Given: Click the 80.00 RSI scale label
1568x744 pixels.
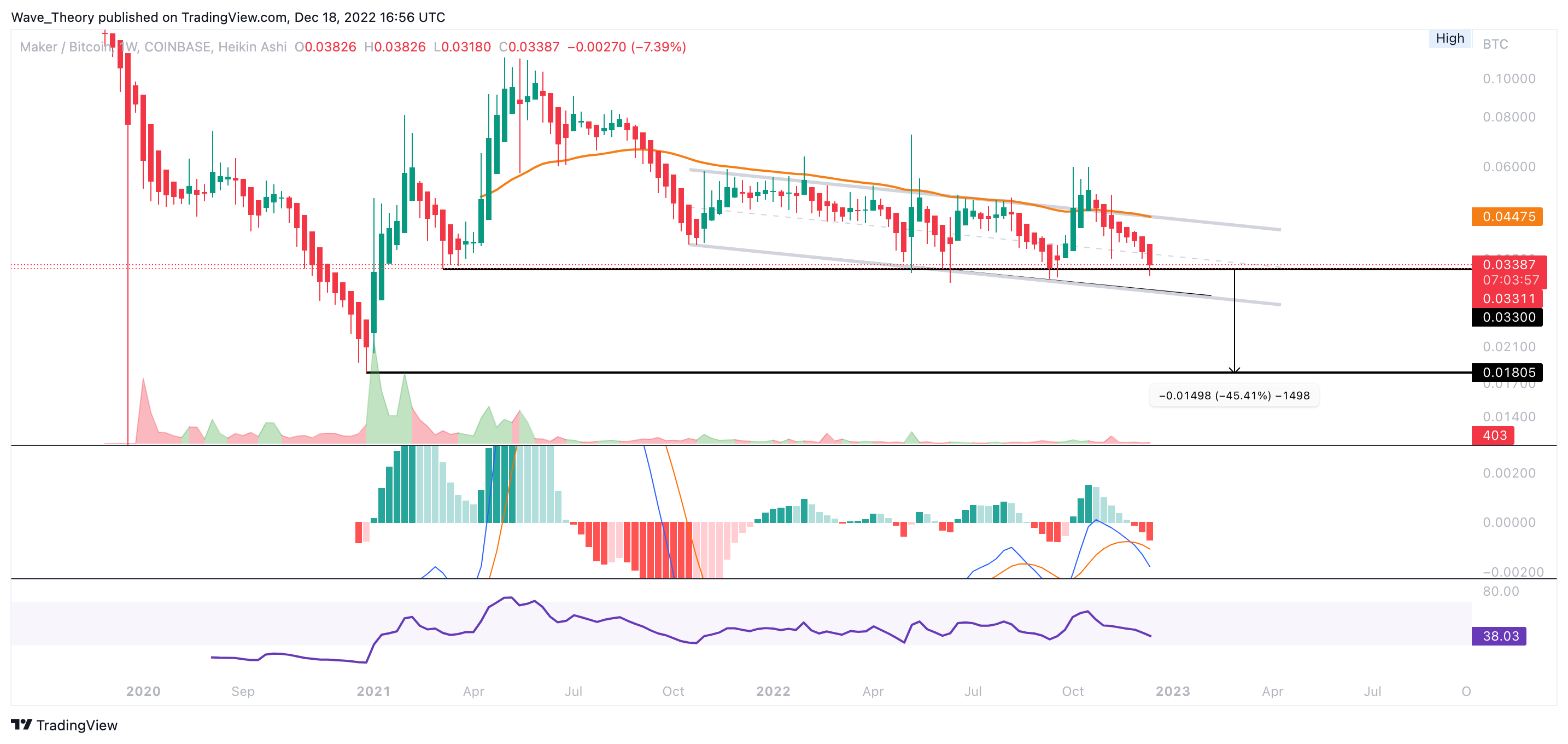Looking at the screenshot, I should point(1500,591).
